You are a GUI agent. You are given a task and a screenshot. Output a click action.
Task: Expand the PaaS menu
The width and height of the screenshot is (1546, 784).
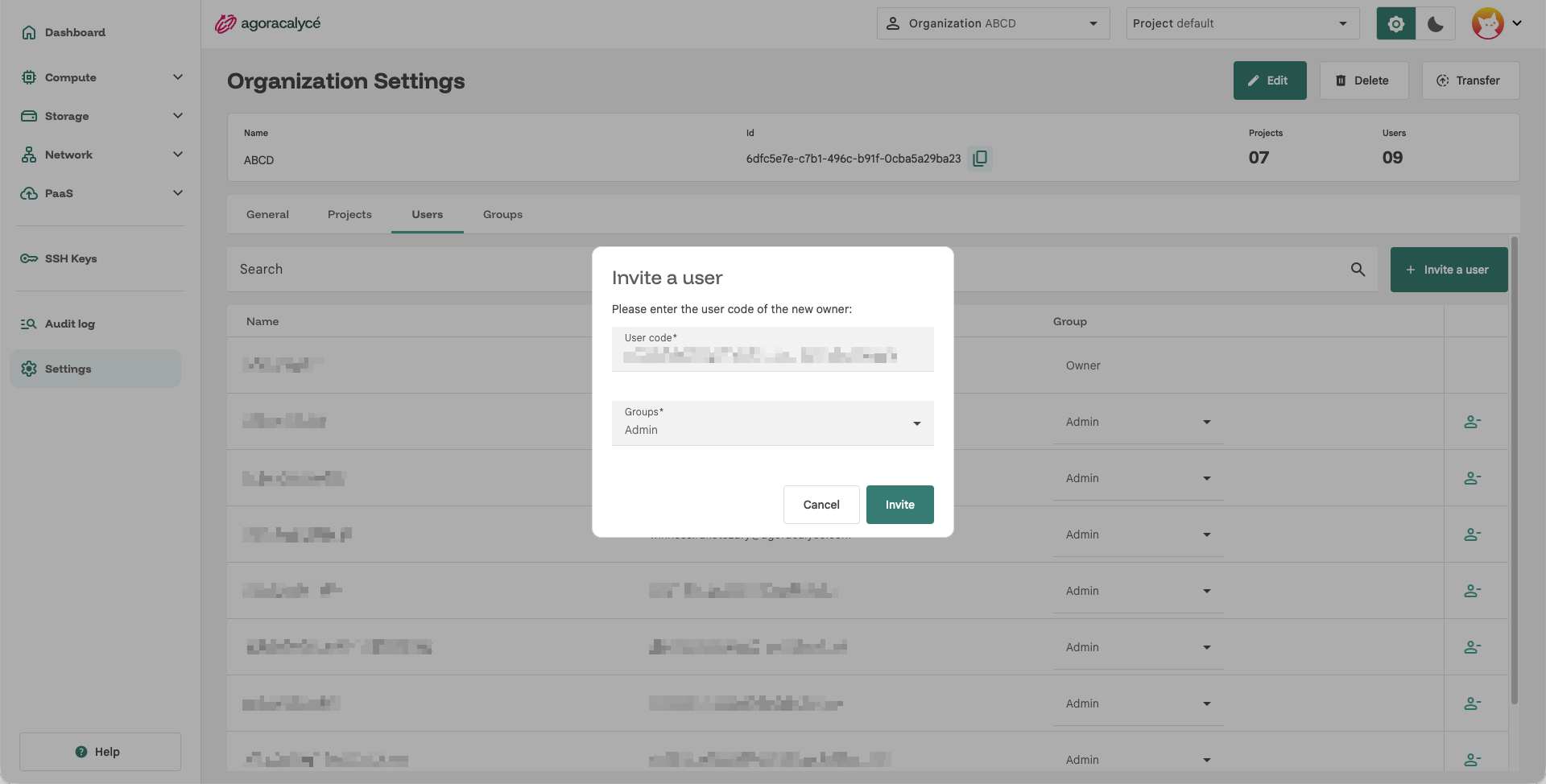(101, 193)
